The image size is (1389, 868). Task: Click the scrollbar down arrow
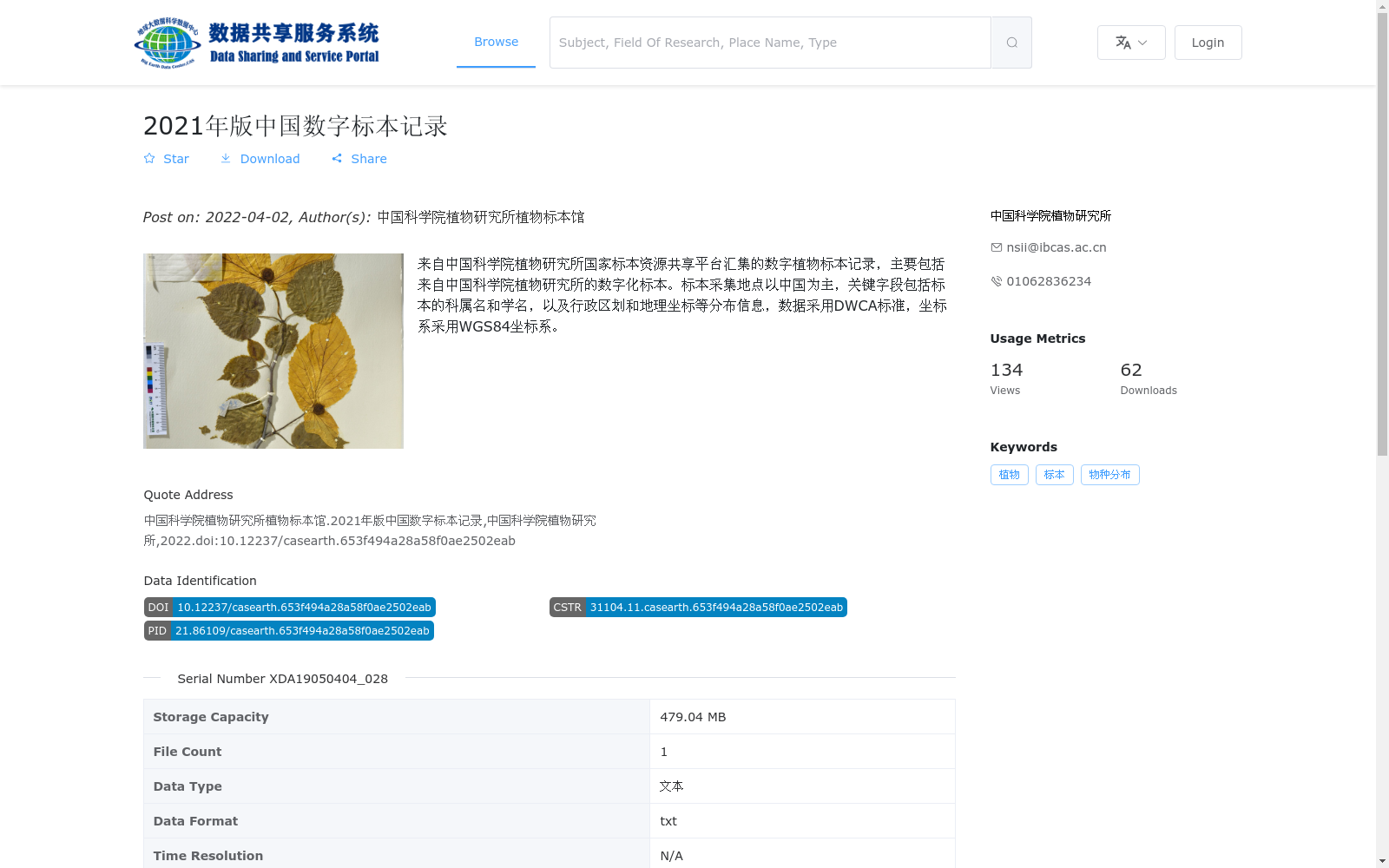pyautogui.click(x=1382, y=861)
